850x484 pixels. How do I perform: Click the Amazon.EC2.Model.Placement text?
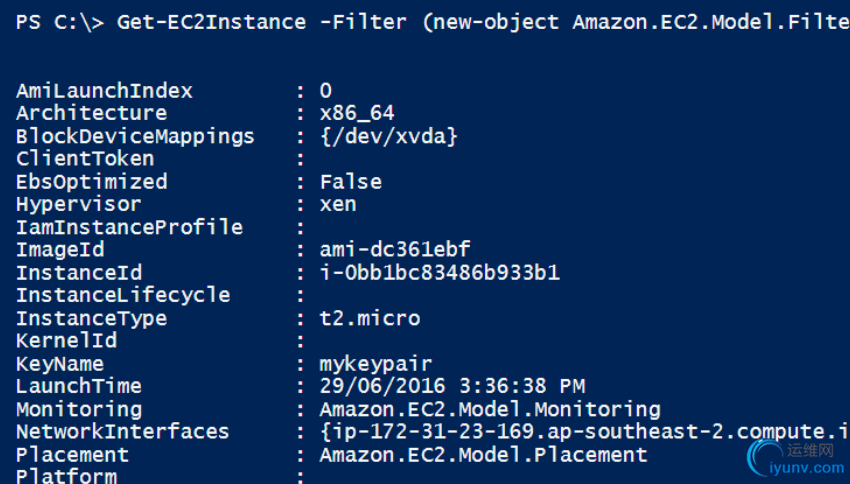tap(484, 455)
